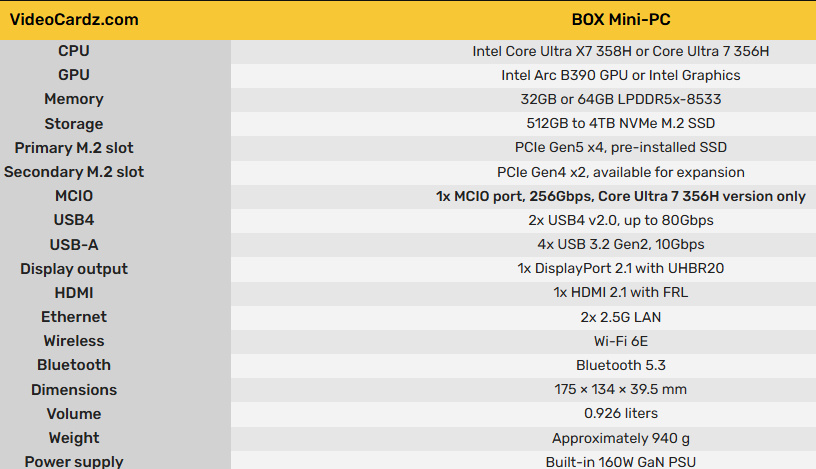Viewport: 816px width, 469px height.
Task: Select the BOX Mini-PC column header
Action: tap(621, 20)
